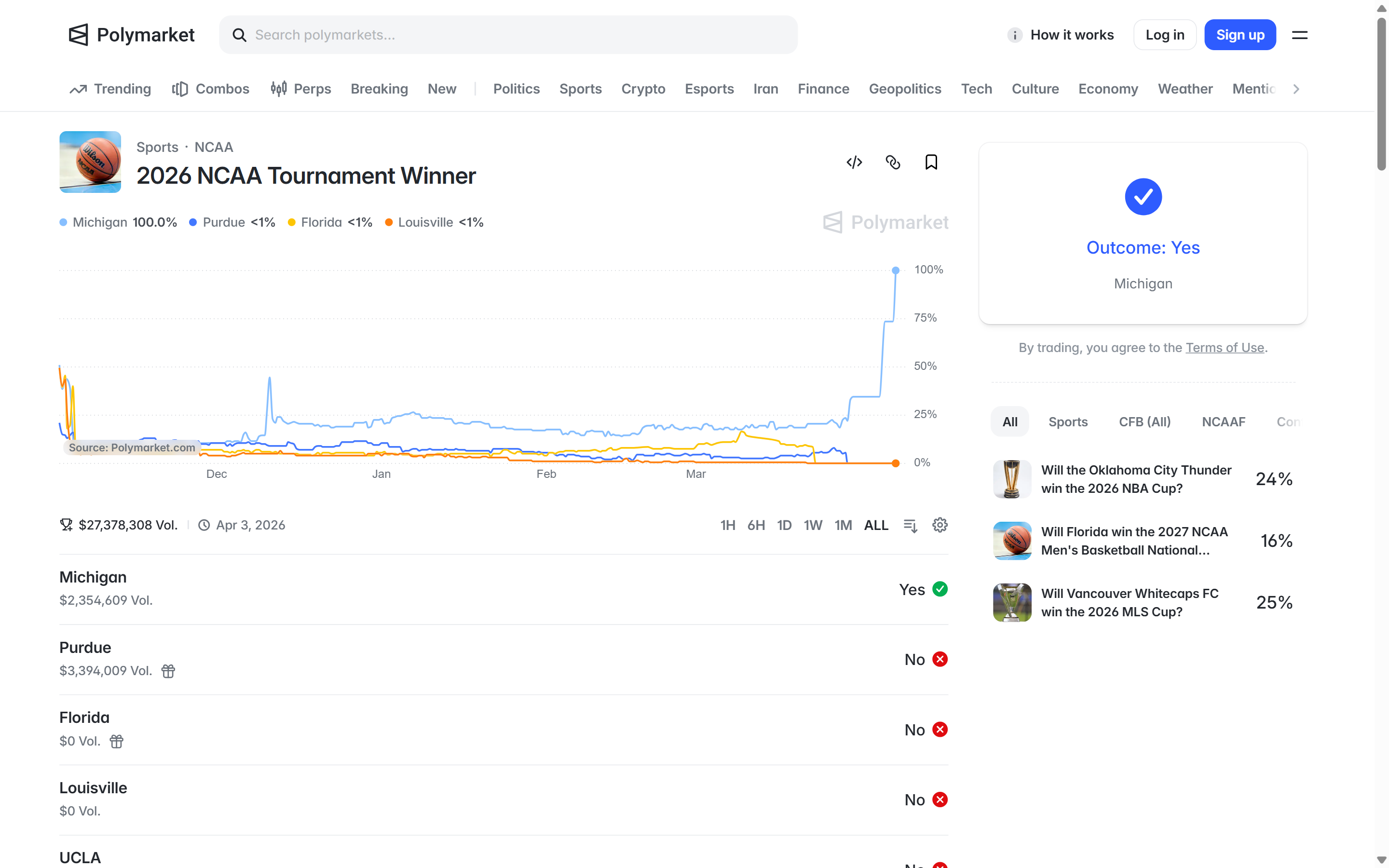Open the Politics category
The width and height of the screenshot is (1389, 868).
point(516,89)
